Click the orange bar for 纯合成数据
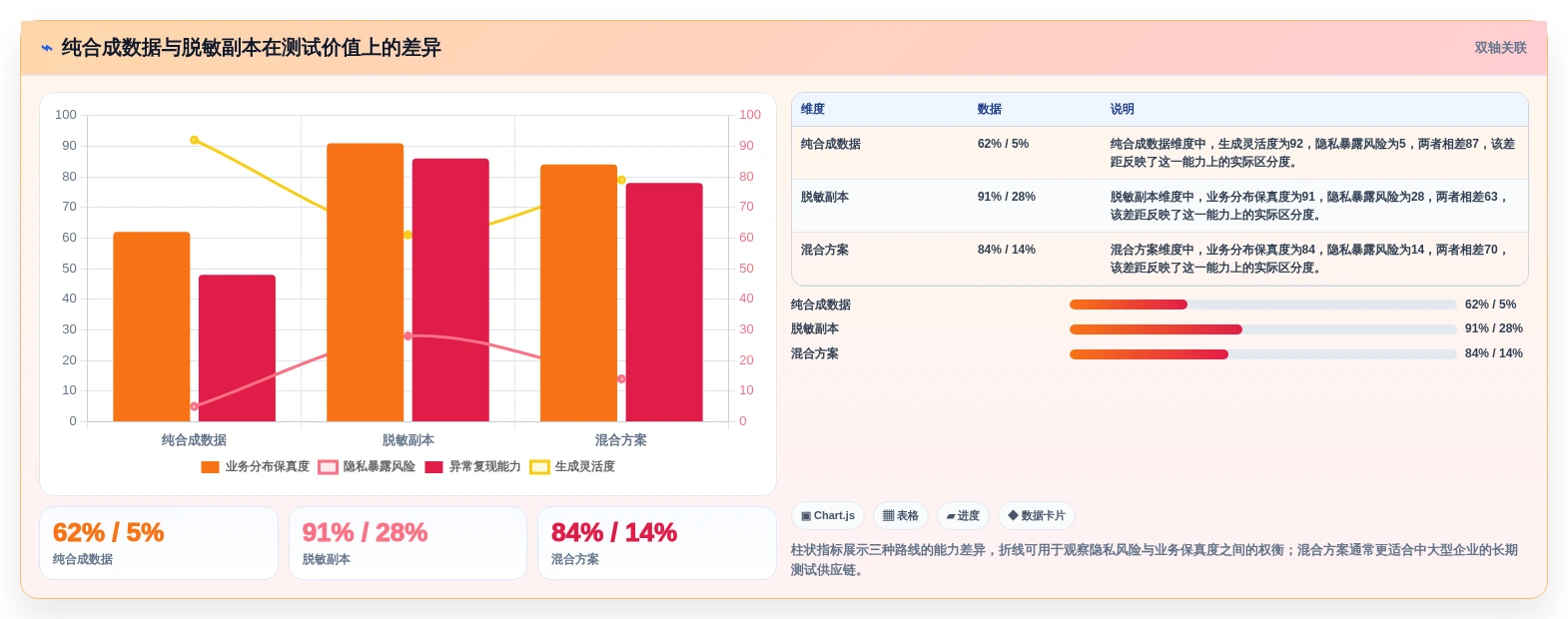The image size is (1568, 619). pos(152,326)
